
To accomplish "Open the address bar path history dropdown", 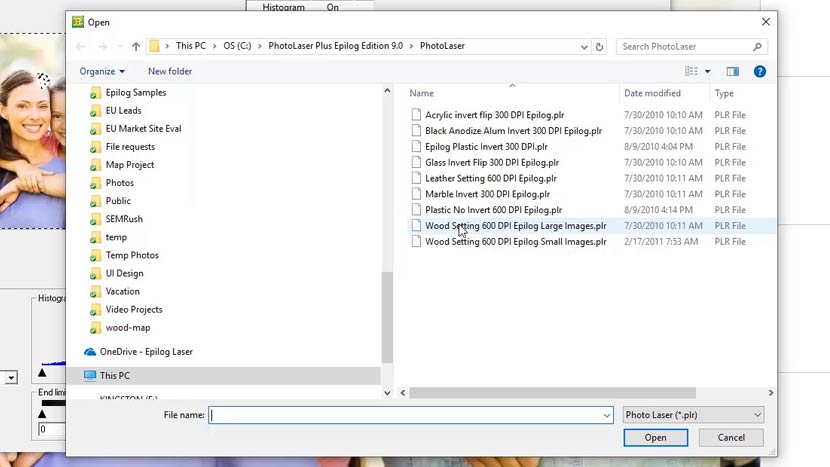I will 584,46.
